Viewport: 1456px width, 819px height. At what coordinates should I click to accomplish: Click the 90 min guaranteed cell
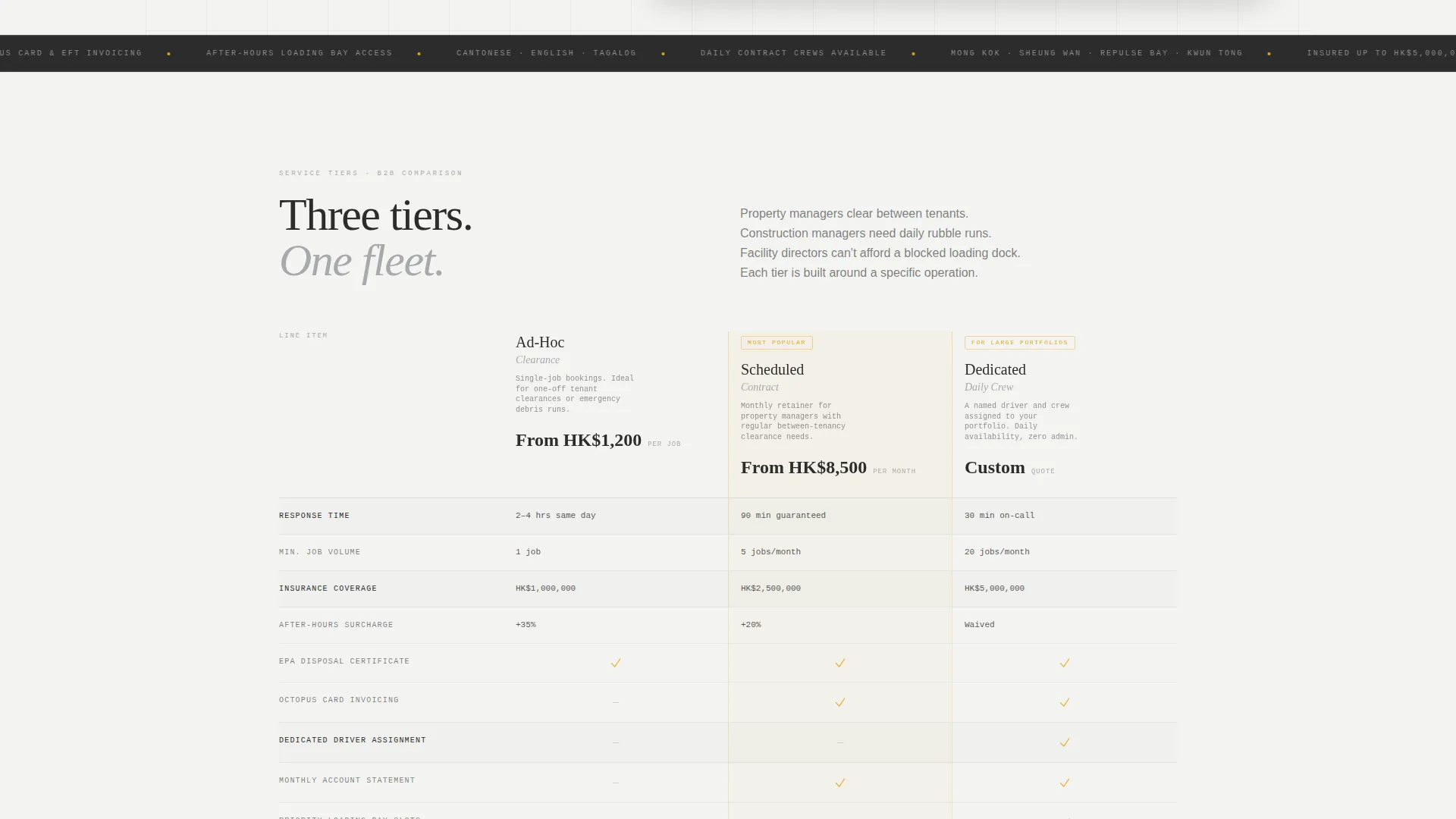pos(783,516)
